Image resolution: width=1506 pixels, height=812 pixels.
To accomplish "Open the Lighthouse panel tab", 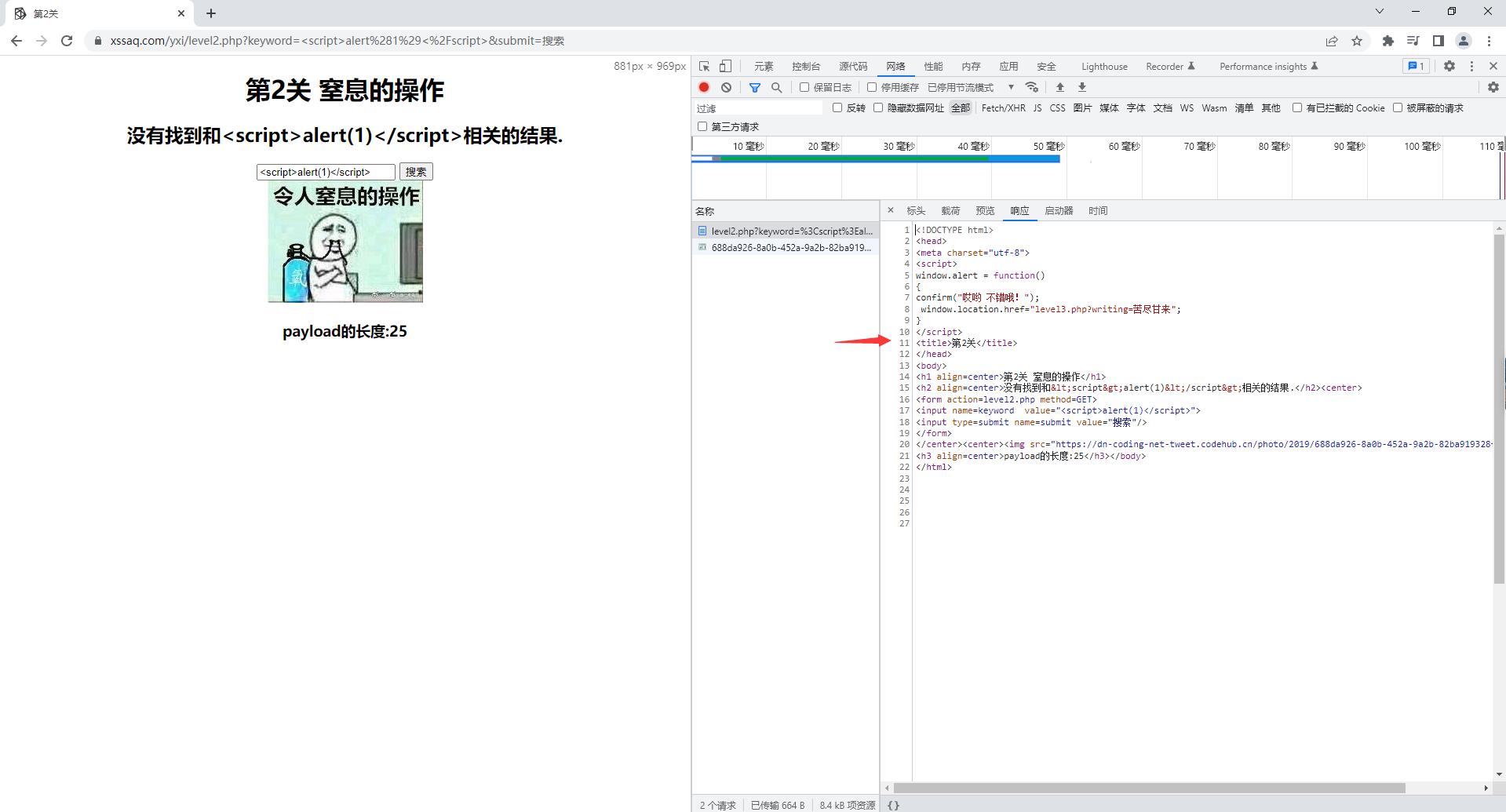I will click(1104, 67).
